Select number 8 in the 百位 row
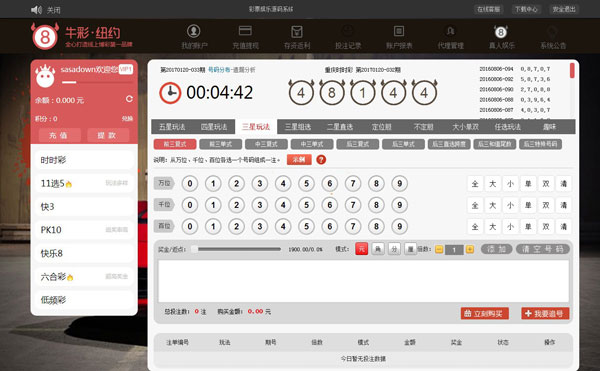Image resolution: width=600 pixels, height=371 pixels. point(376,226)
